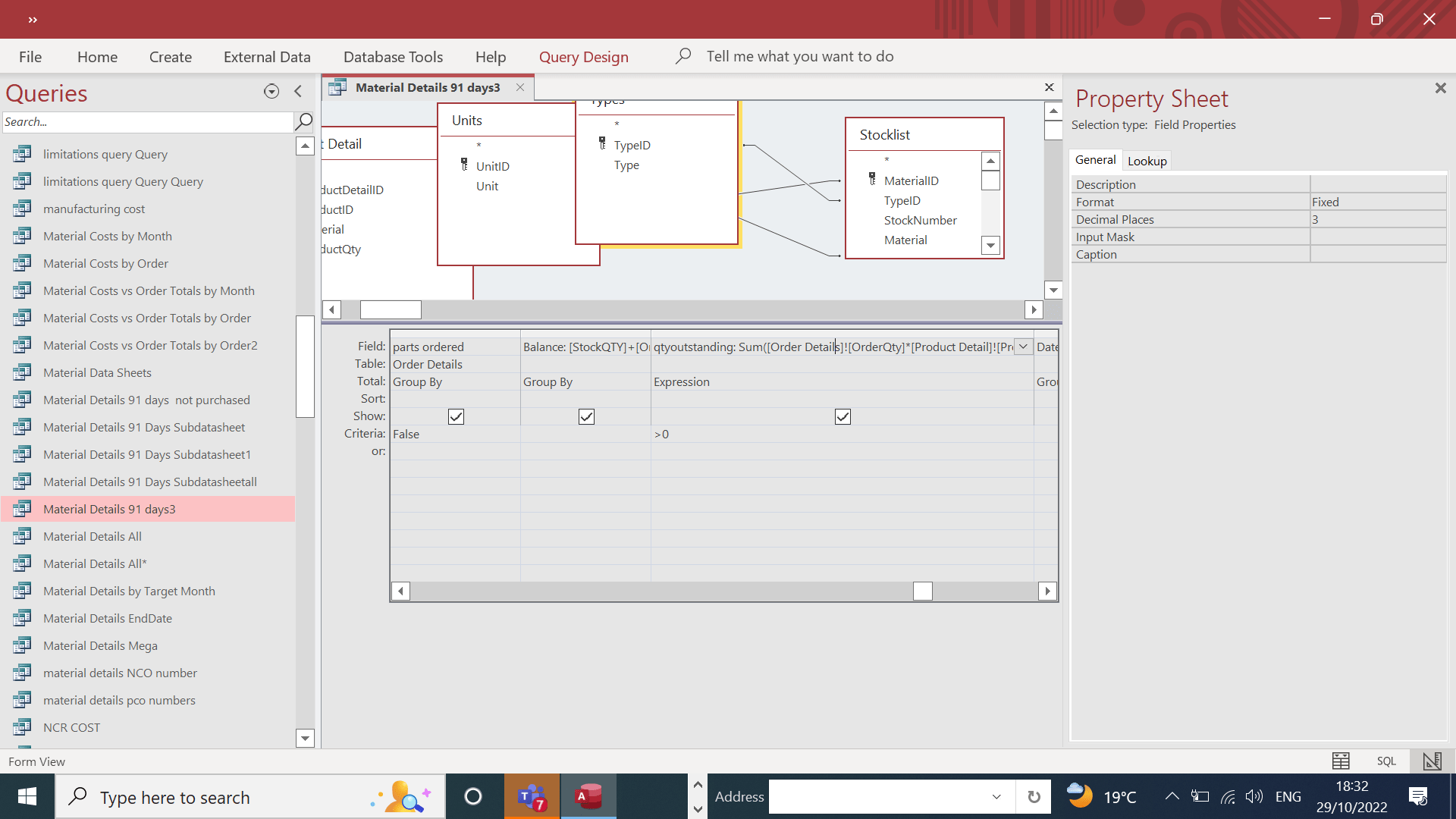Collapse the navigation pane with the shutter arrow

[x=298, y=92]
